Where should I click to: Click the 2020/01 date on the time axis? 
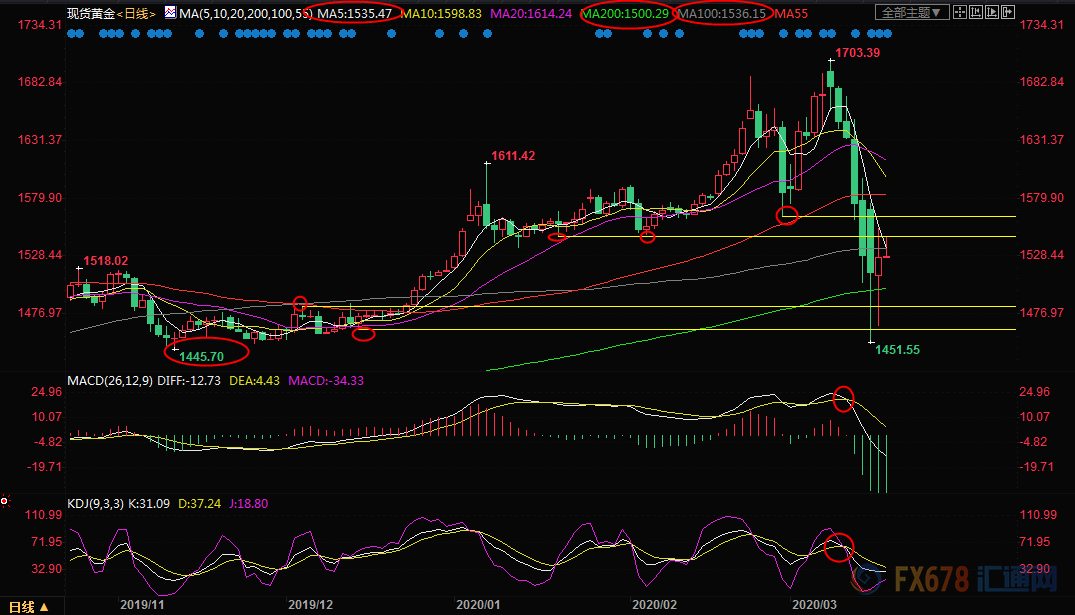pyautogui.click(x=477, y=605)
